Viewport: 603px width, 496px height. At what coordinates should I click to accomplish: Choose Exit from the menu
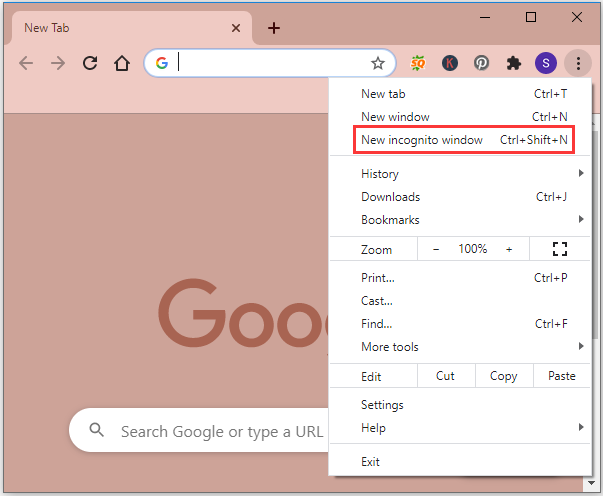tap(460, 461)
